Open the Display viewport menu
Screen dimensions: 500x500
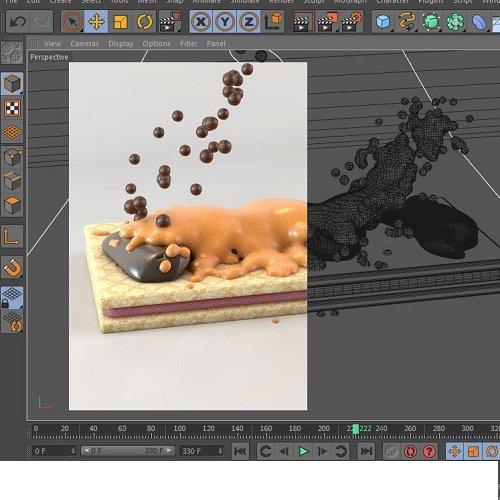[121, 44]
